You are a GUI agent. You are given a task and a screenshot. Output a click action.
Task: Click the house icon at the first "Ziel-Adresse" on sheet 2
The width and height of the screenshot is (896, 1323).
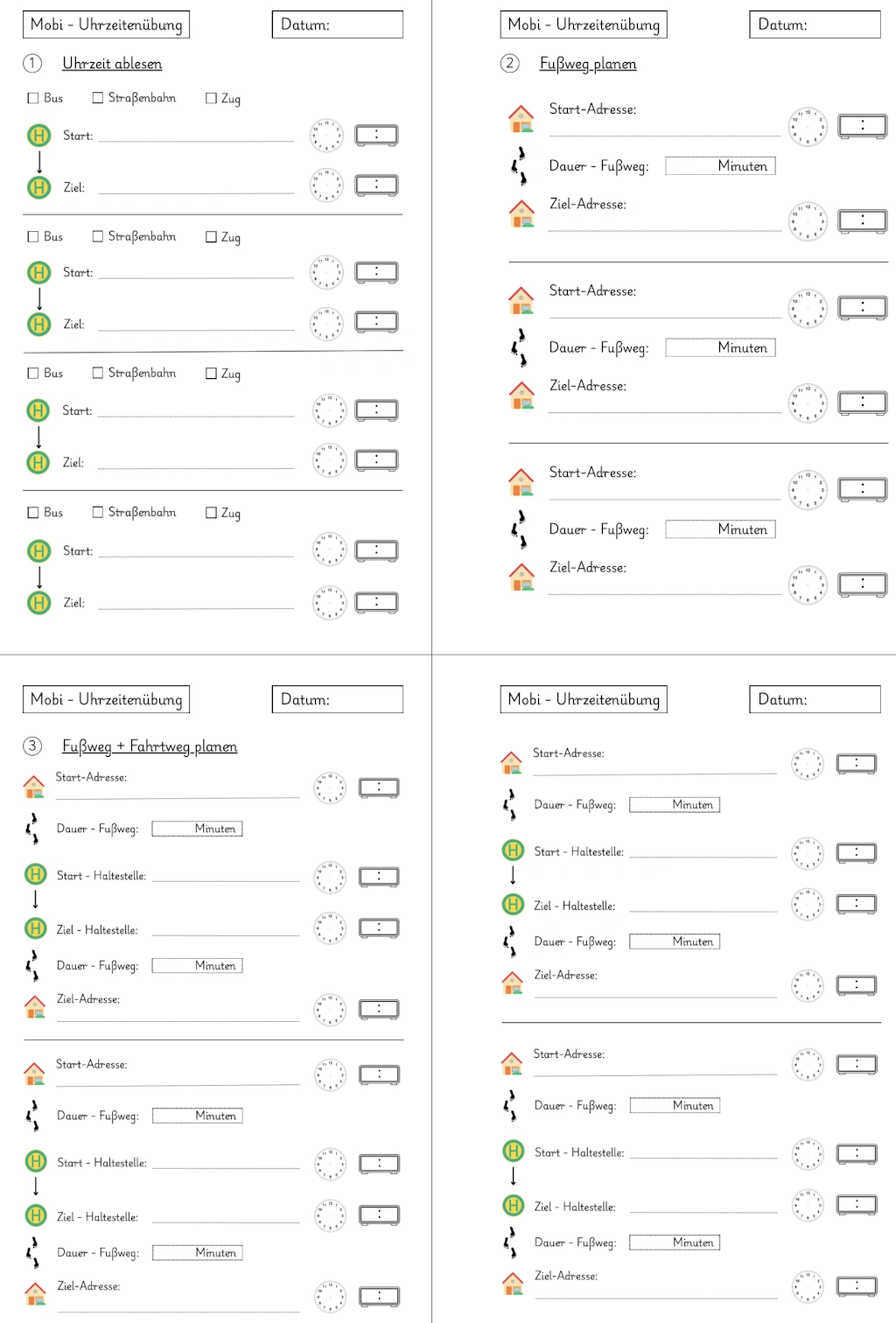(521, 213)
